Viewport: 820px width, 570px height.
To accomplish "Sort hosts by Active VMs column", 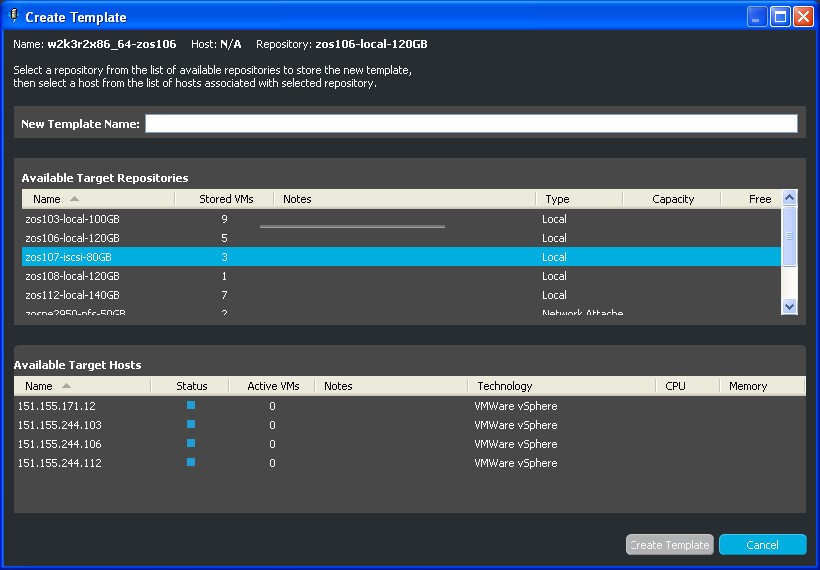I will pos(272,386).
